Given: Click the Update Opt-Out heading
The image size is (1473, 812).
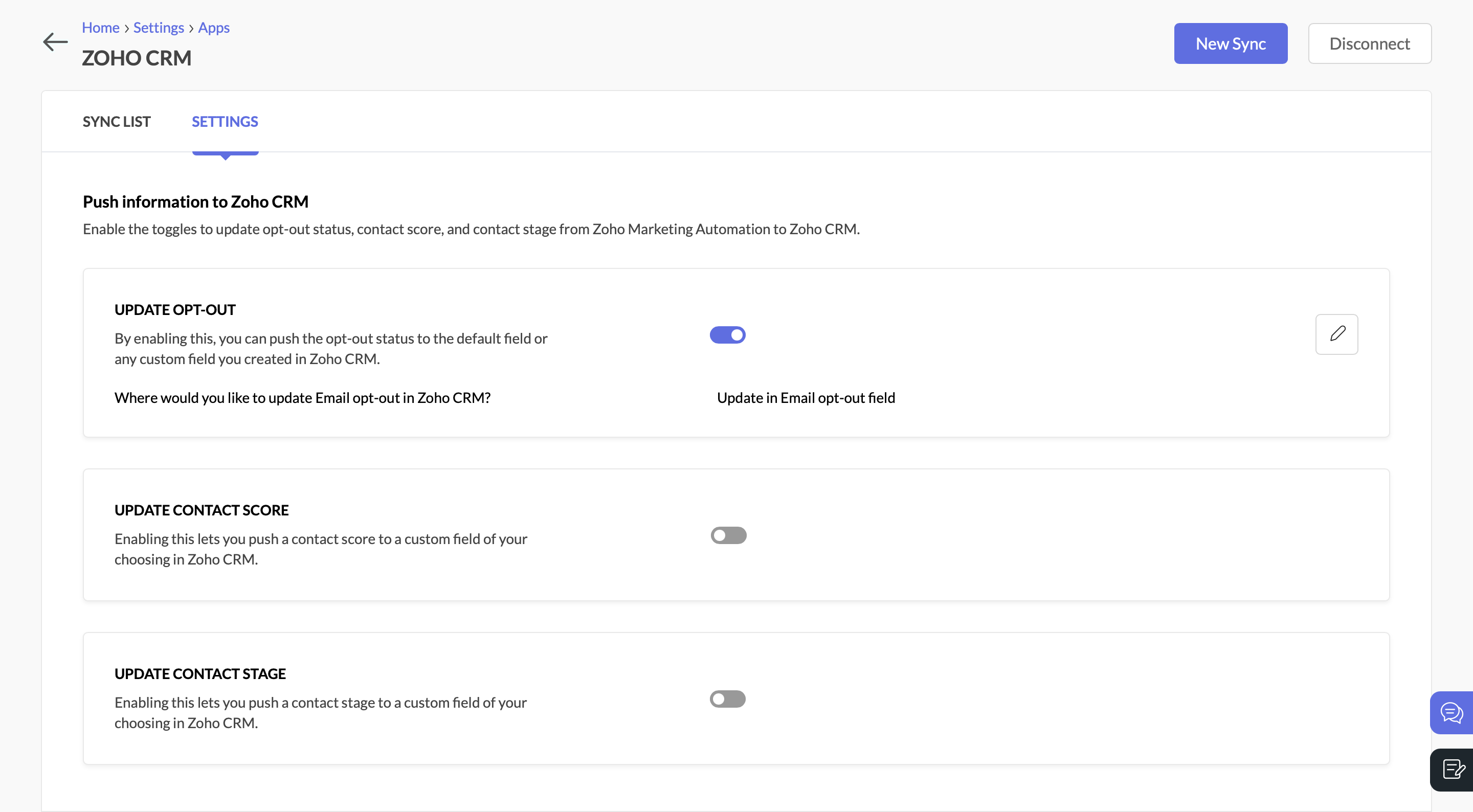Looking at the screenshot, I should tap(175, 309).
